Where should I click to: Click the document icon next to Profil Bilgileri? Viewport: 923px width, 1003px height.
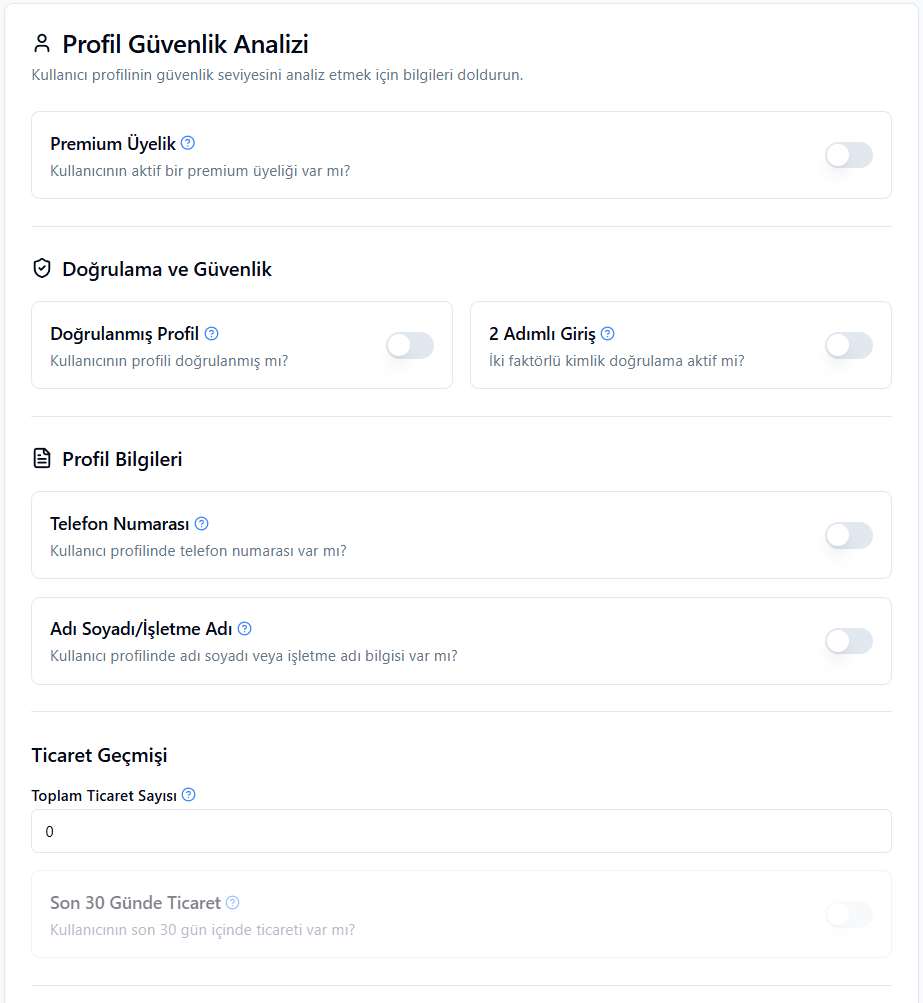tap(42, 459)
